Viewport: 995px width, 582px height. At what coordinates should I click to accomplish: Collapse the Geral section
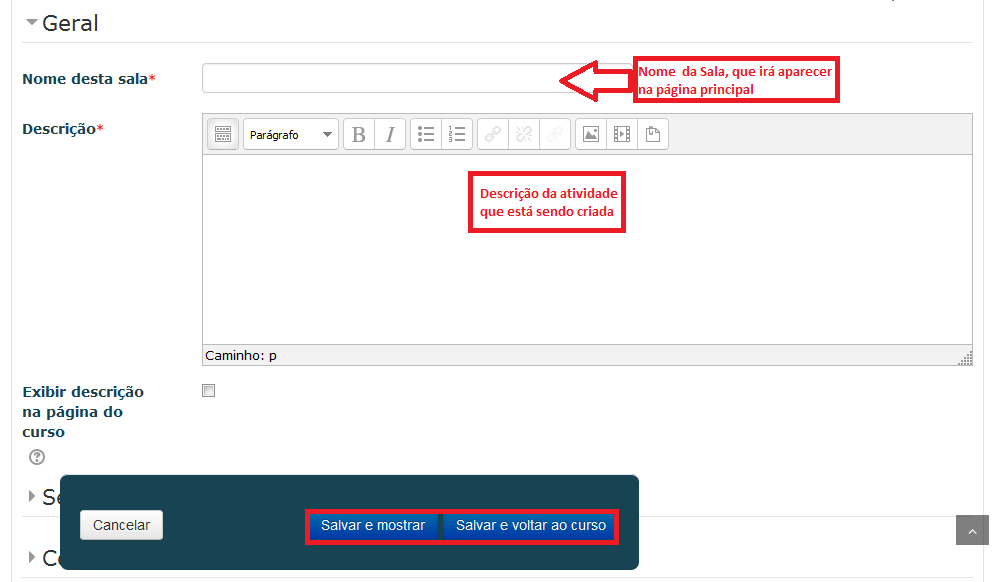pyautogui.click(x=31, y=23)
